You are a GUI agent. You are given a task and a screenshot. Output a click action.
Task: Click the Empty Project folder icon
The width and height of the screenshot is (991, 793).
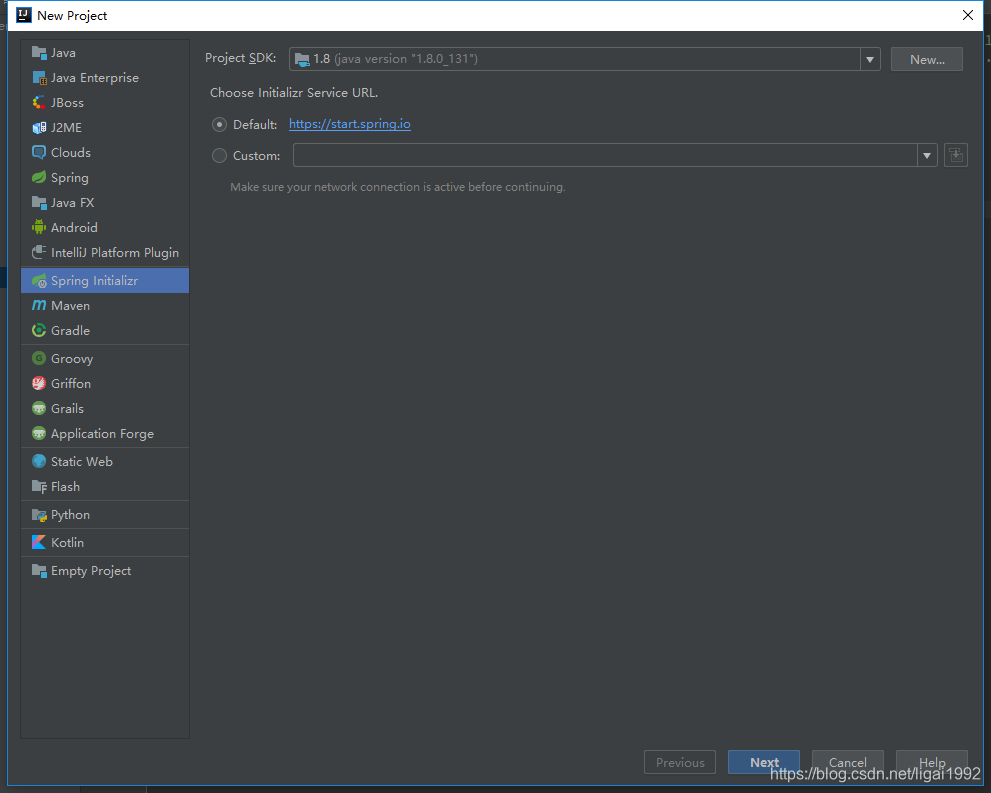click(39, 571)
